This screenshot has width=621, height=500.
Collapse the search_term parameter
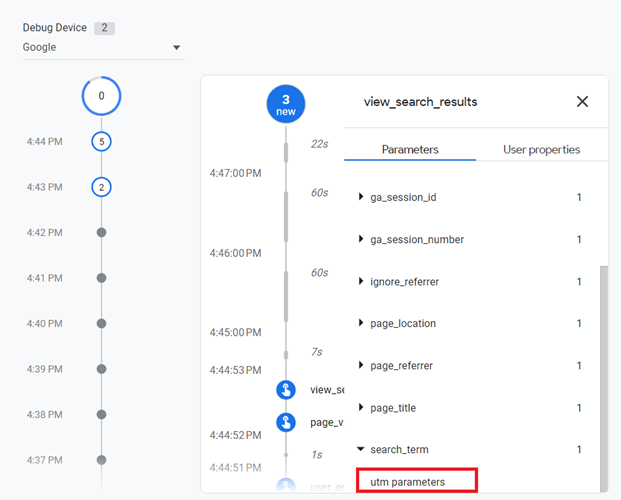pyautogui.click(x=361, y=449)
